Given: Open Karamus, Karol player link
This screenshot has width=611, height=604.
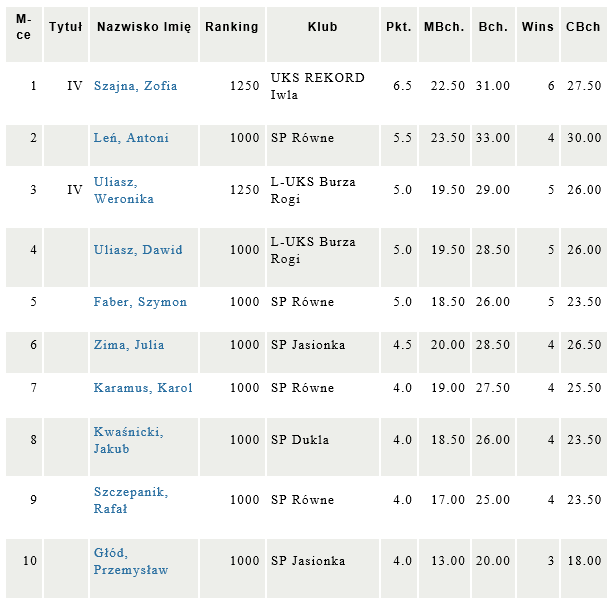Looking at the screenshot, I should [x=143, y=388].
